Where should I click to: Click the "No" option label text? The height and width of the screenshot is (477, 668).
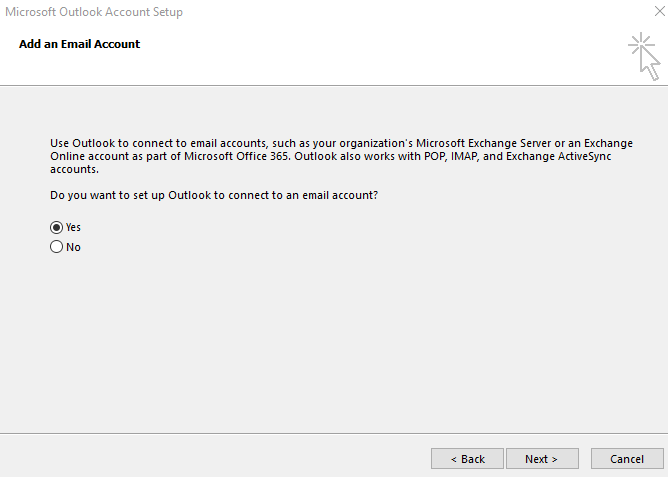73,247
